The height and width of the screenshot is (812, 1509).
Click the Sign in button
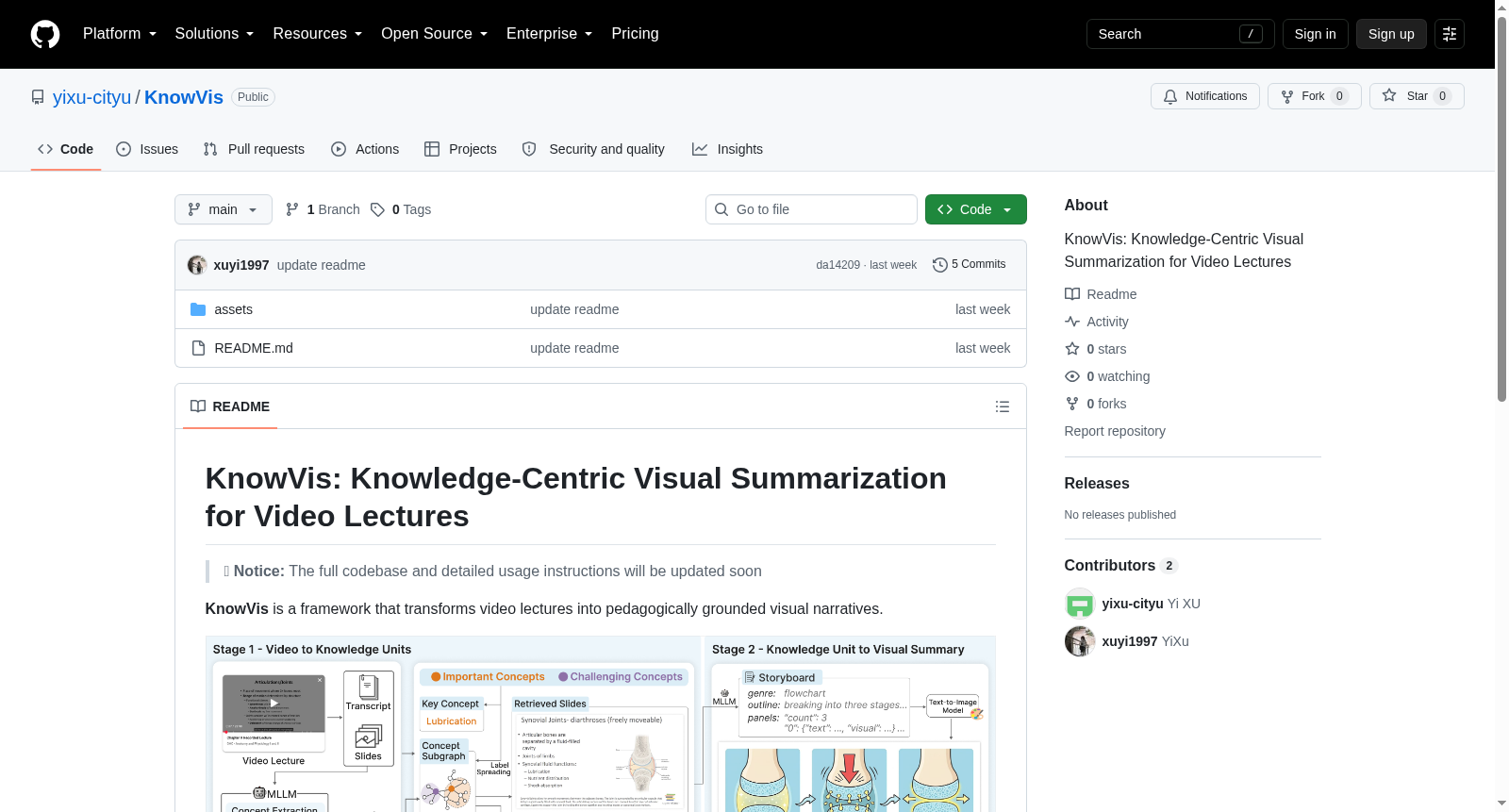1315,34
